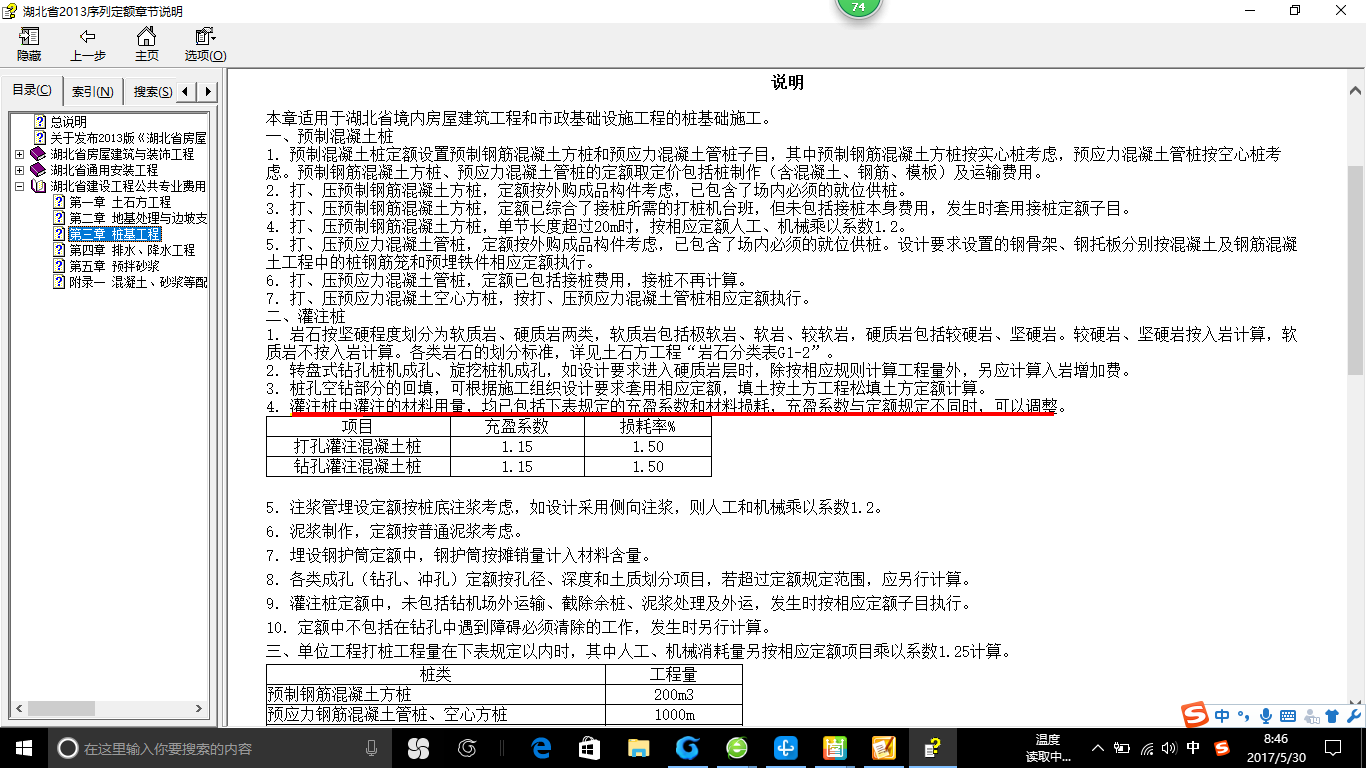
Task: Click the 钻孔灌注混凝土桩 table cell
Action: (x=358, y=466)
